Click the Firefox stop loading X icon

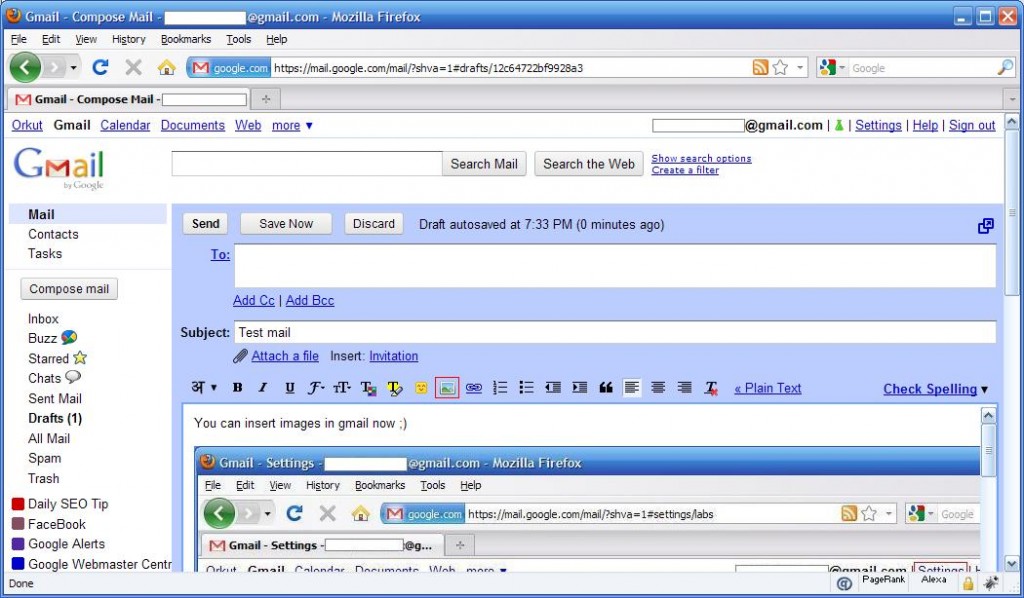pos(133,67)
